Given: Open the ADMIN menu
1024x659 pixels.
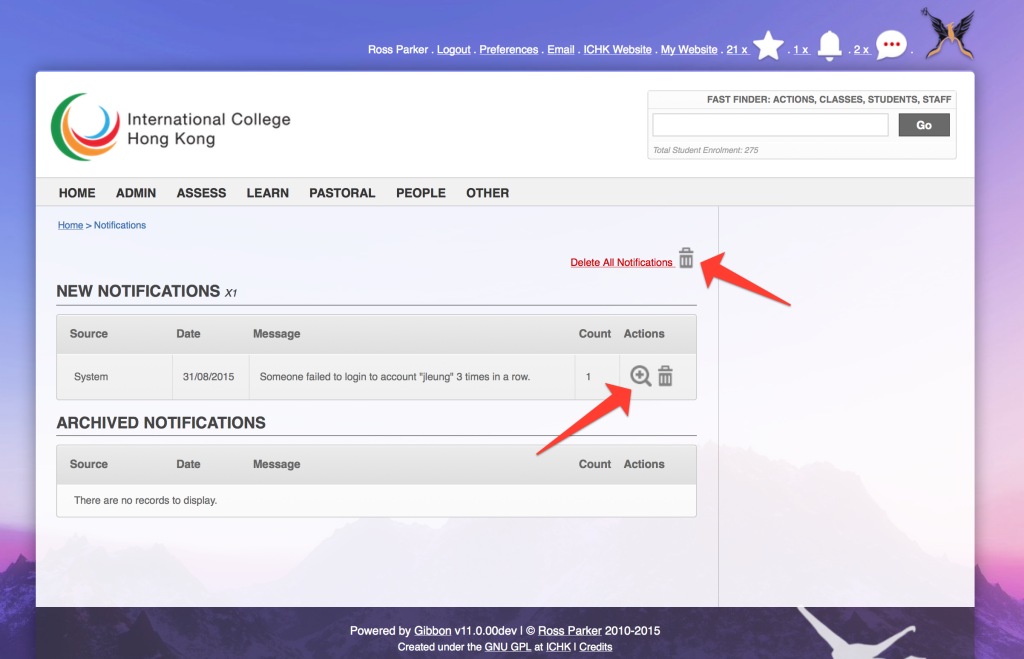Looking at the screenshot, I should (x=136, y=193).
